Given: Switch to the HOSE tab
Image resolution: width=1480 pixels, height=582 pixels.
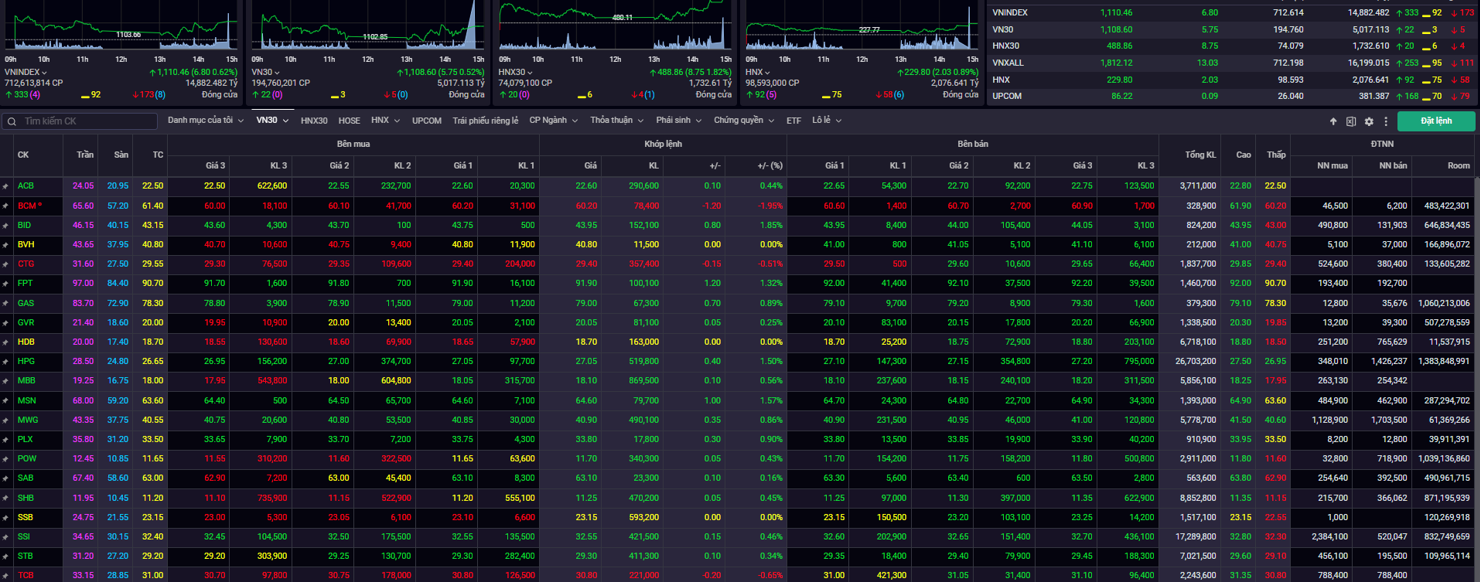Looking at the screenshot, I should click(349, 121).
